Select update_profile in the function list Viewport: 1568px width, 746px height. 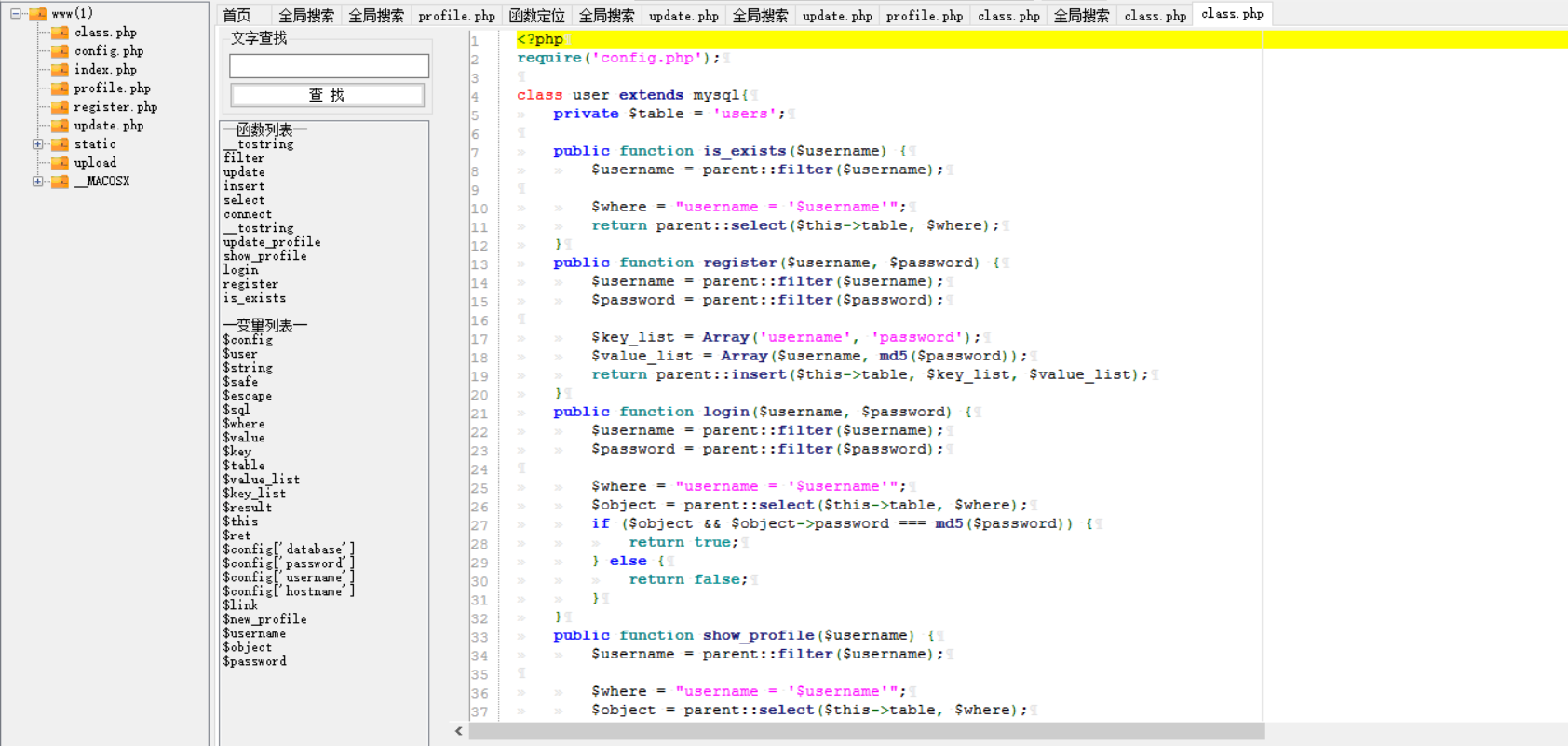click(x=272, y=242)
